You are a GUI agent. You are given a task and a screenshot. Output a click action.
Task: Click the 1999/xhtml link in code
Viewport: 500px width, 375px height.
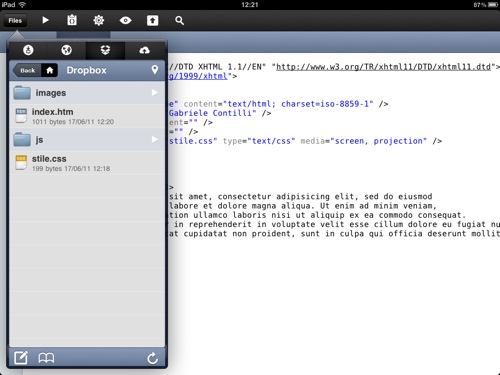pos(198,76)
